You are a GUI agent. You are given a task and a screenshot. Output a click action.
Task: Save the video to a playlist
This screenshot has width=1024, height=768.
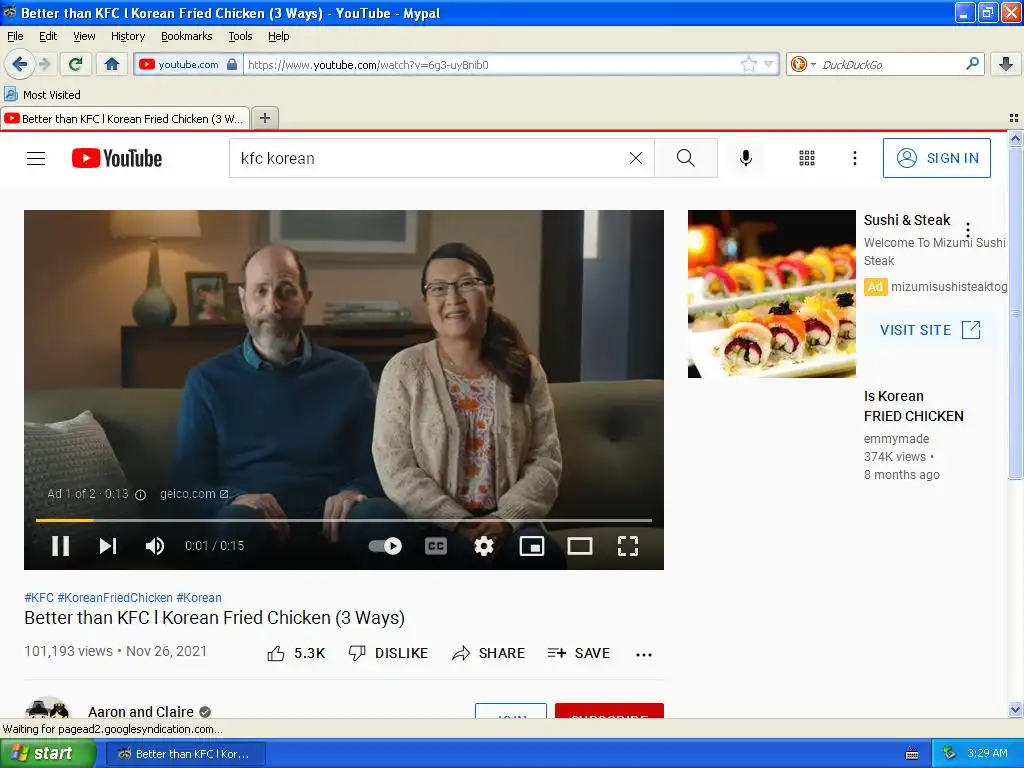point(579,653)
